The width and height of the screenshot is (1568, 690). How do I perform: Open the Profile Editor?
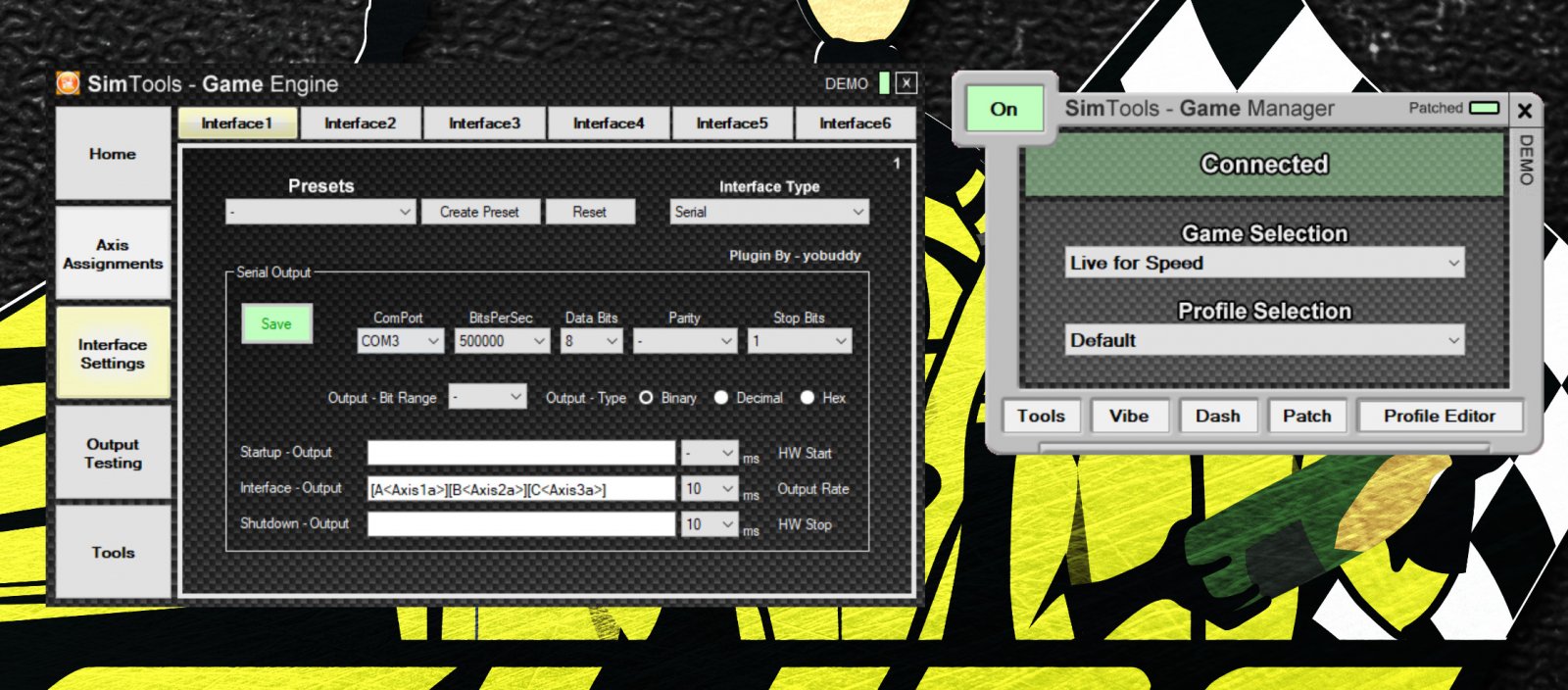[x=1439, y=416]
